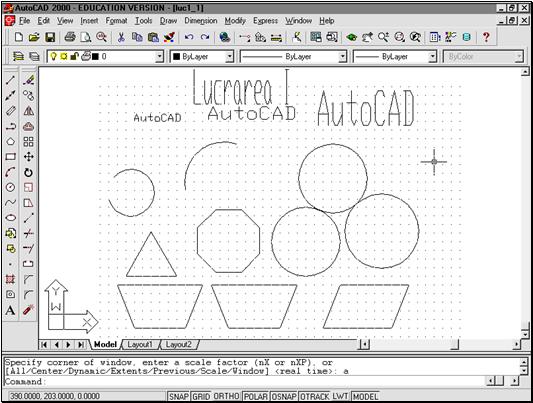
Task: Toggle GRID display in status bar
Action: 201,396
